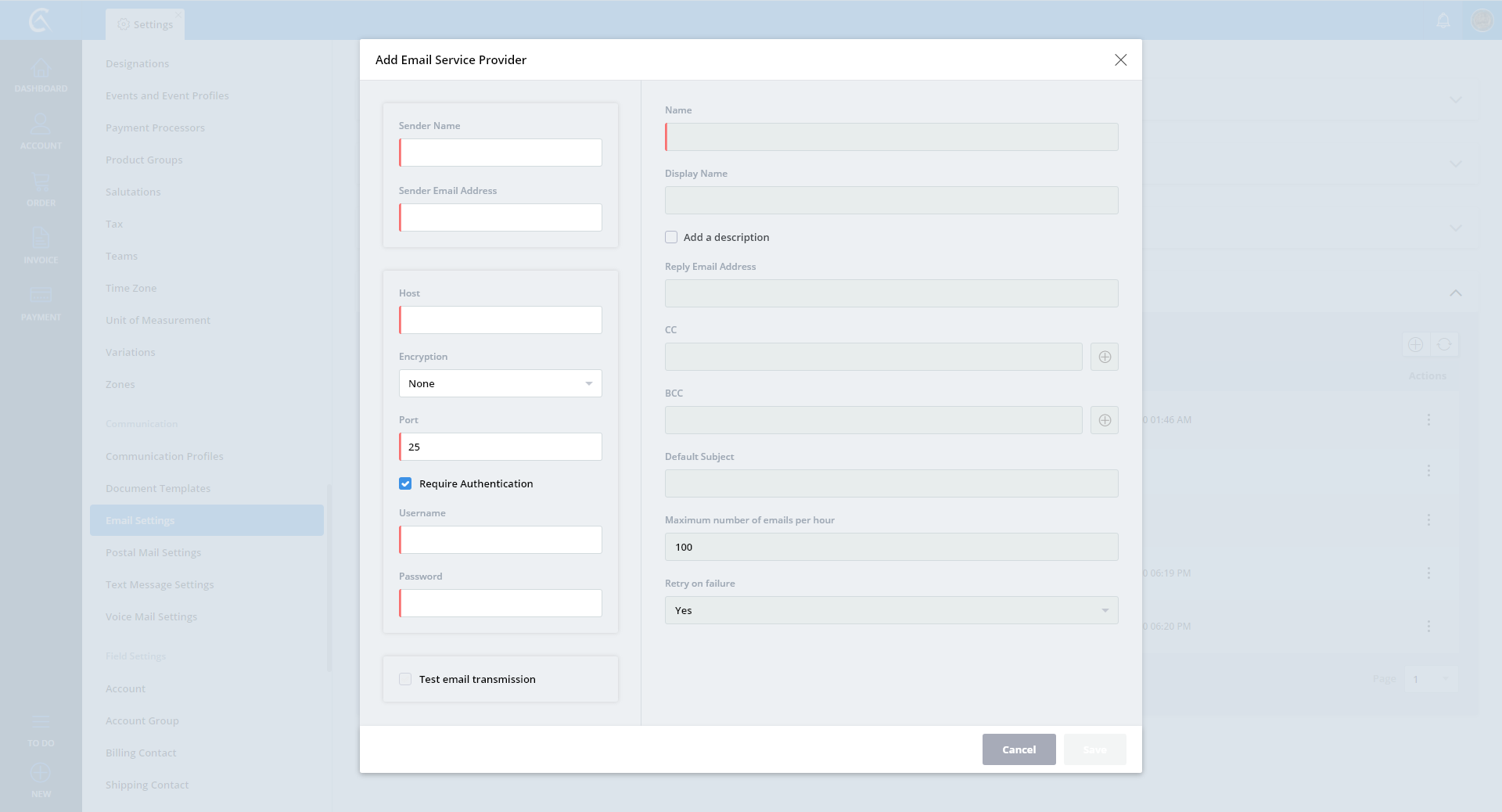The height and width of the screenshot is (812, 1502).
Task: Click the Save button
Action: click(1094, 749)
